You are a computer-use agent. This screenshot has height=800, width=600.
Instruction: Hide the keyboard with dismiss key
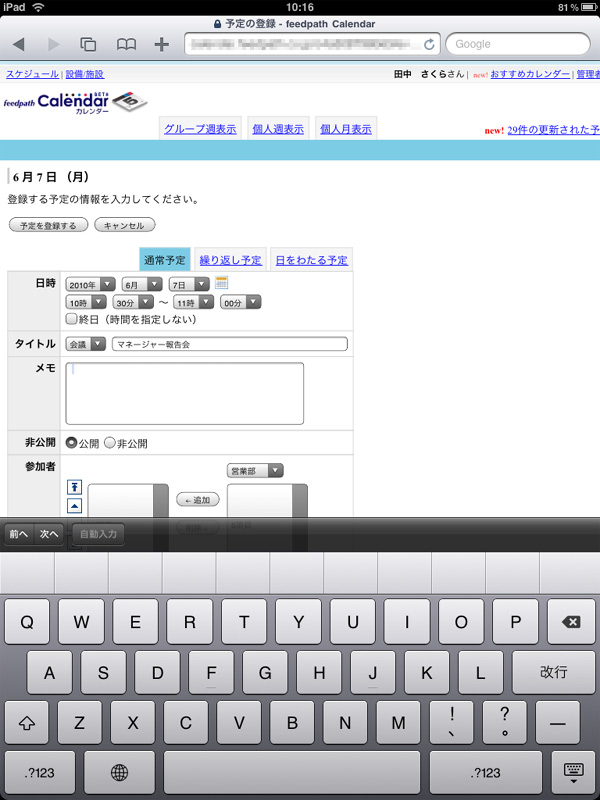point(573,772)
